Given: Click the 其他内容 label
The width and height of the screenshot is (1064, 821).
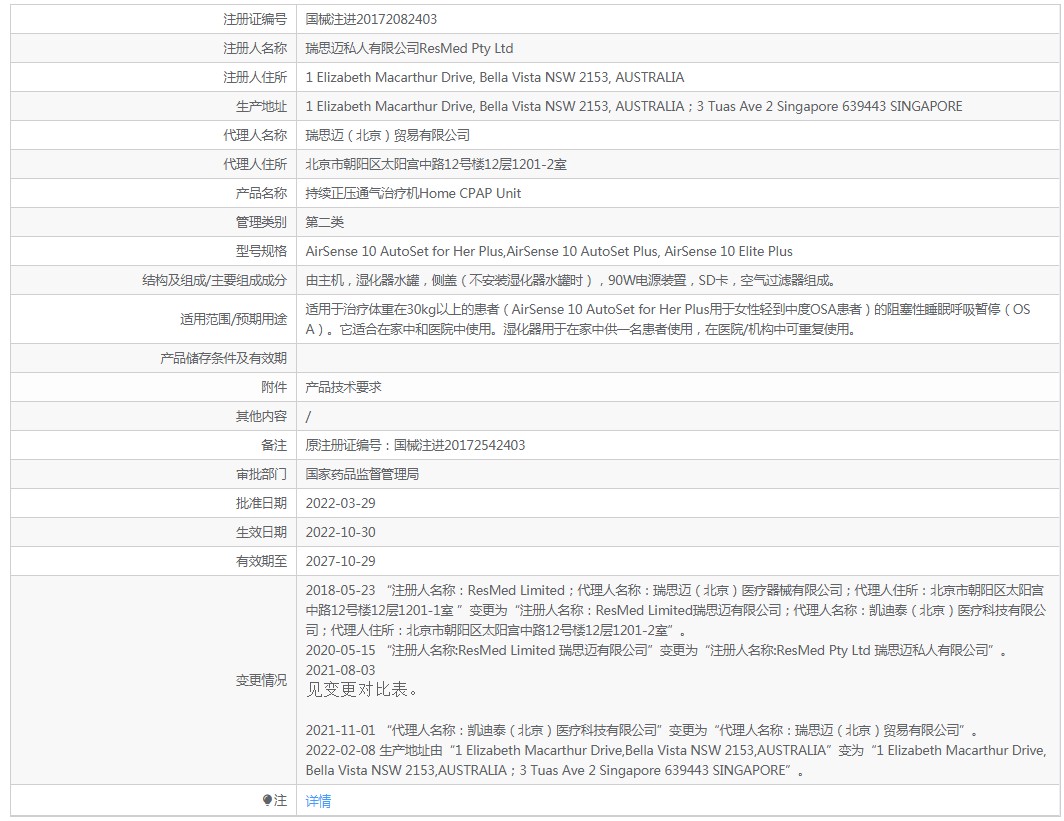Looking at the screenshot, I should pyautogui.click(x=261, y=417).
